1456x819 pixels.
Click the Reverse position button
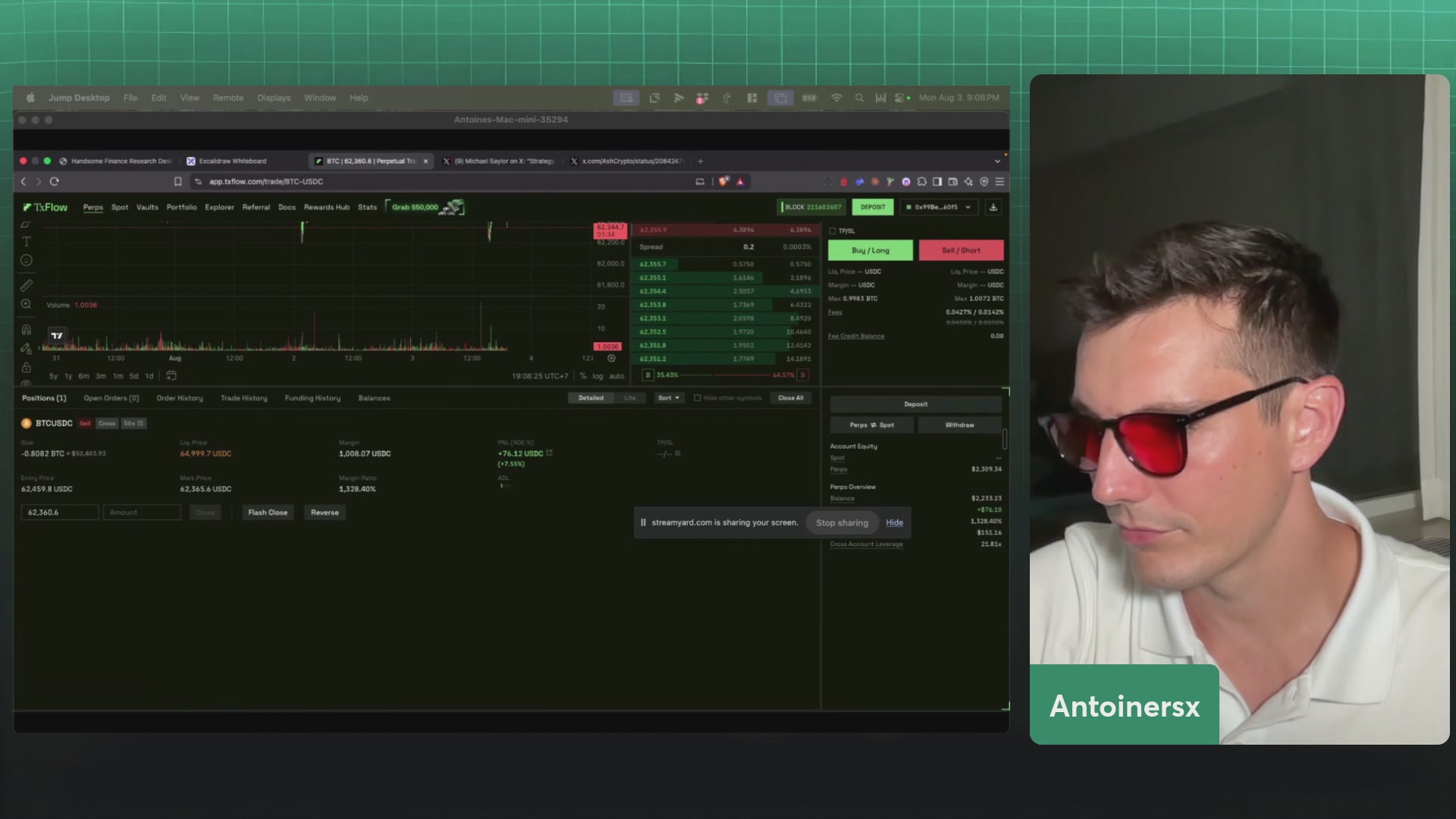(325, 513)
